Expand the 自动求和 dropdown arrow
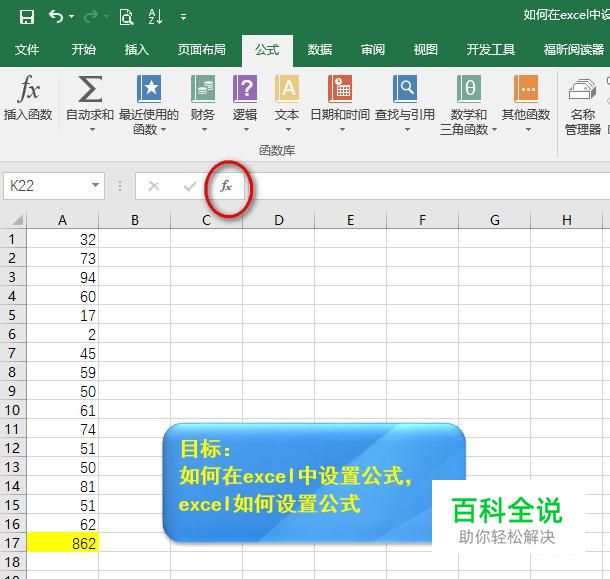The height and width of the screenshot is (579, 610). (x=92, y=130)
